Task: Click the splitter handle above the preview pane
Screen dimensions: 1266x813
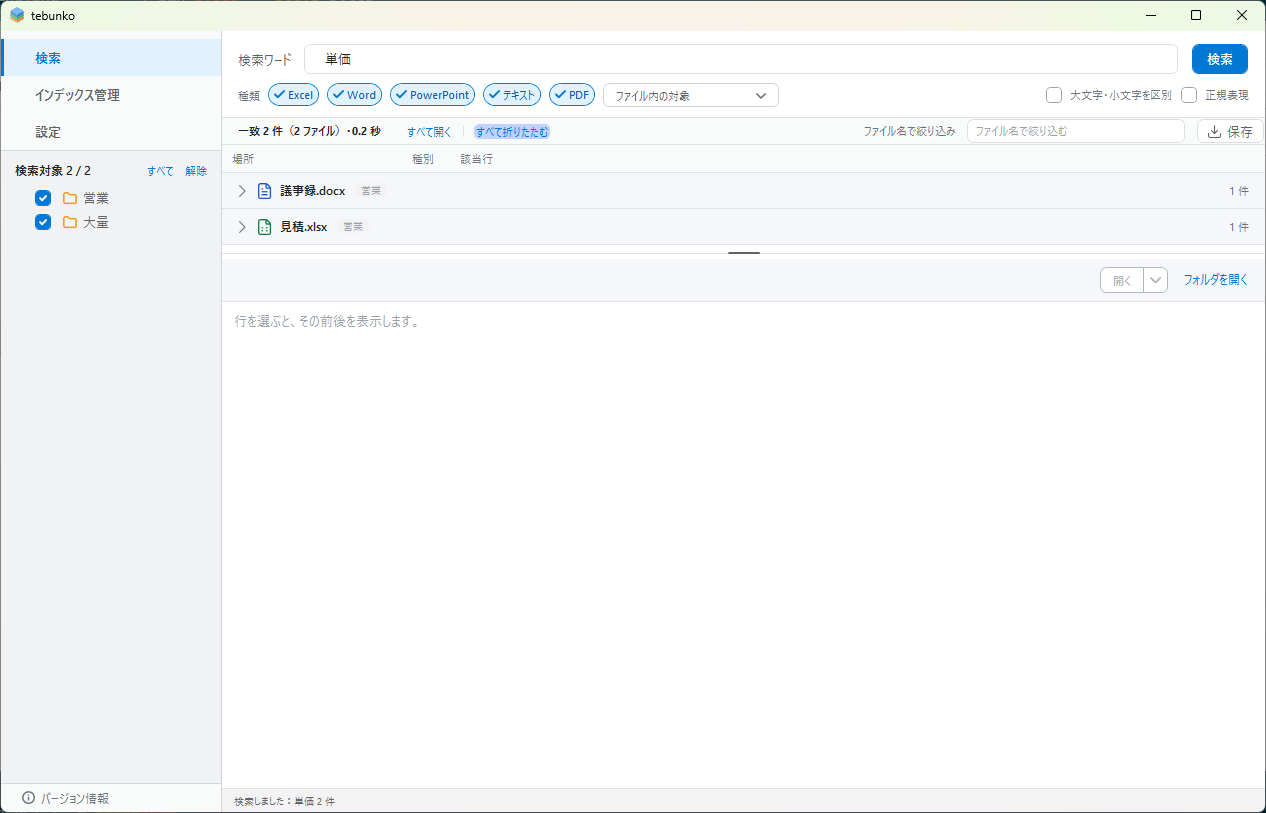Action: point(744,253)
